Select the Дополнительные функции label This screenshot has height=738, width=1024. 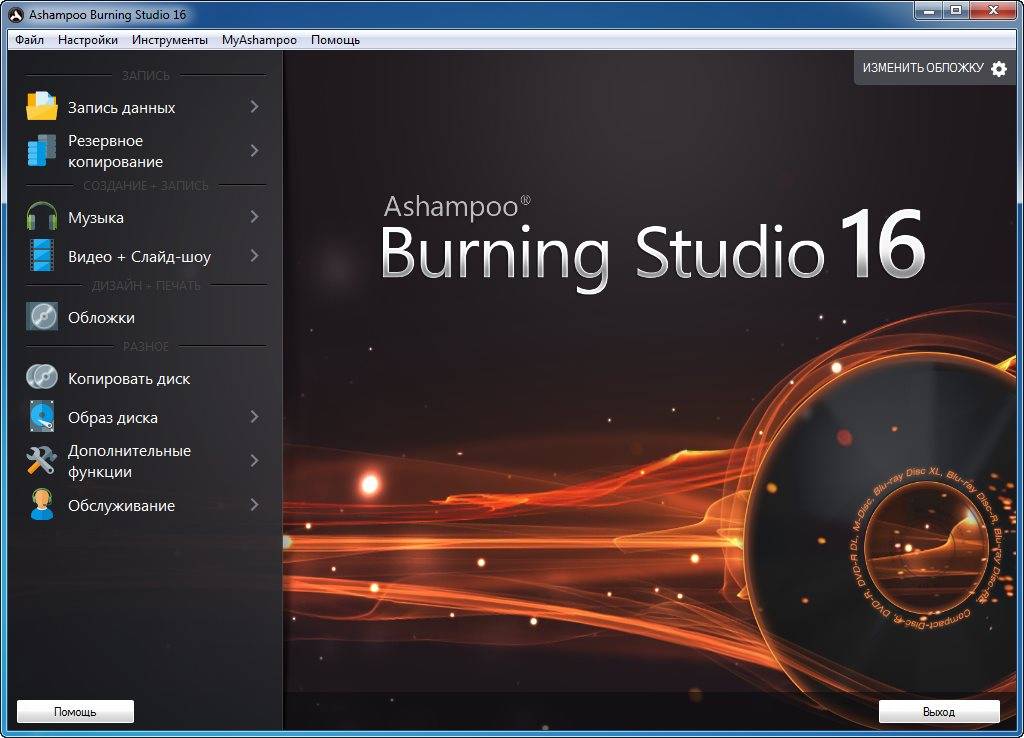click(129, 461)
